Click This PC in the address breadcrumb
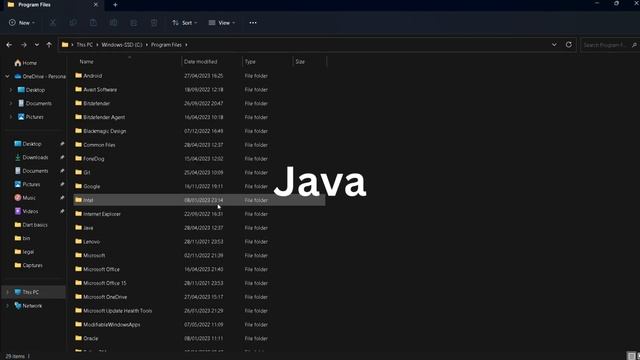The image size is (640, 360). tap(84, 45)
